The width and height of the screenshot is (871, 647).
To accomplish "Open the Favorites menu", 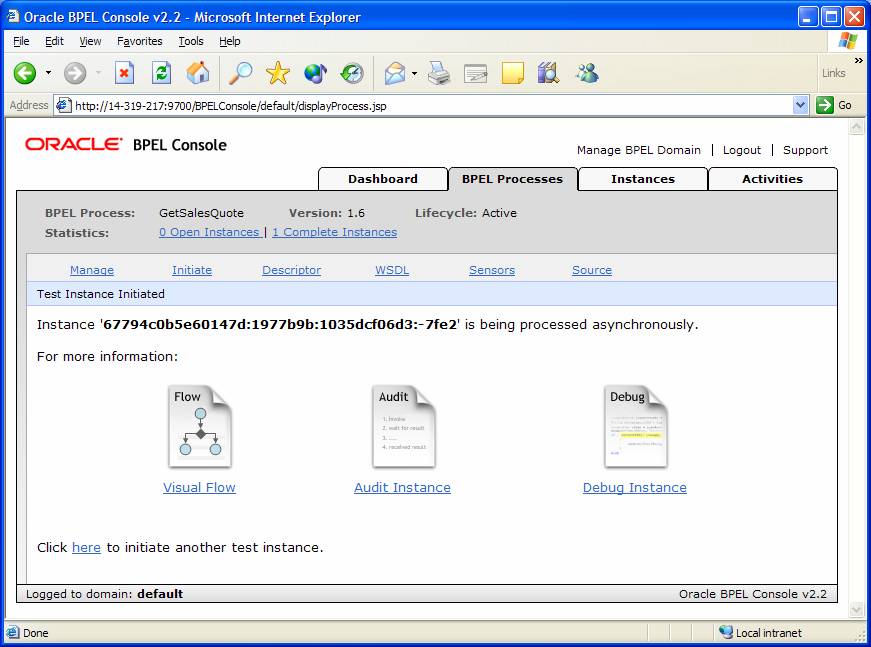I will click(x=139, y=41).
